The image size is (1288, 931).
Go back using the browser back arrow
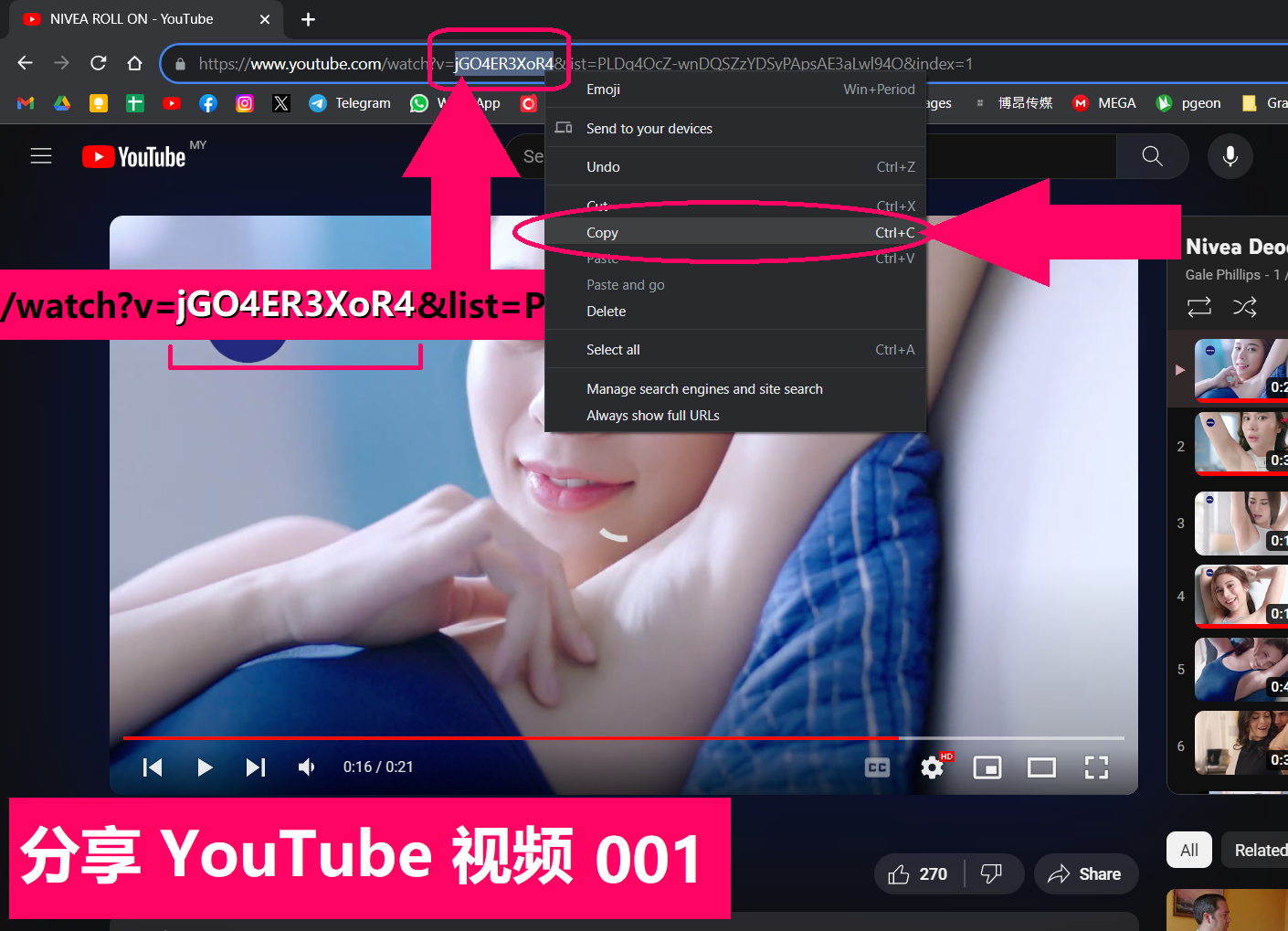(x=26, y=63)
